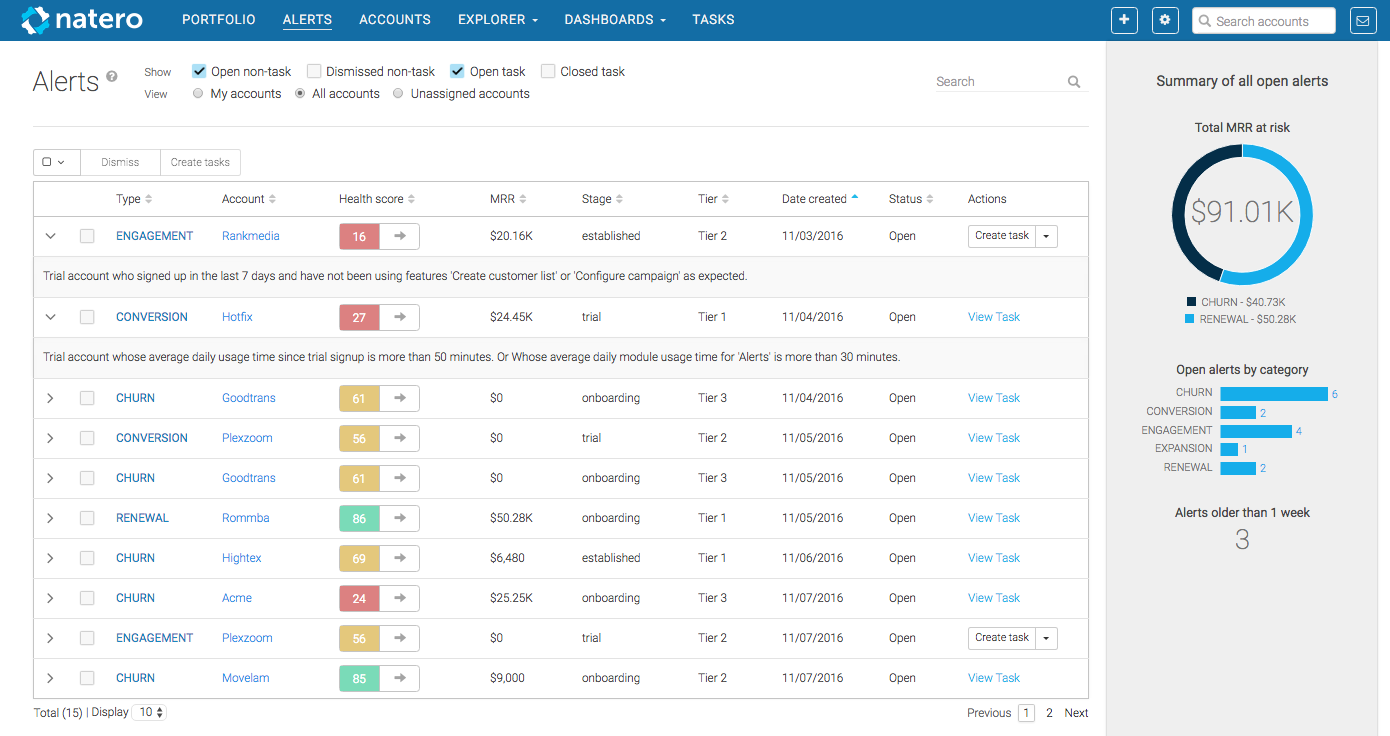The width and height of the screenshot is (1390, 736).
Task: Uncheck the Open non-task filter
Action: click(x=199, y=71)
